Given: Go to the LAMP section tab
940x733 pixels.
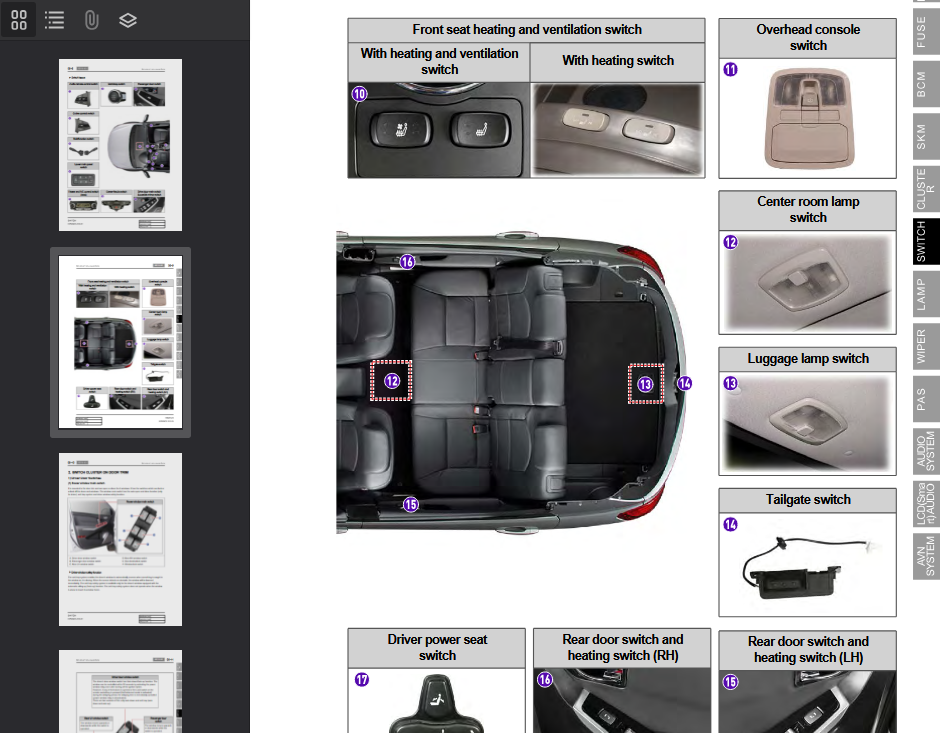Looking at the screenshot, I should (924, 294).
